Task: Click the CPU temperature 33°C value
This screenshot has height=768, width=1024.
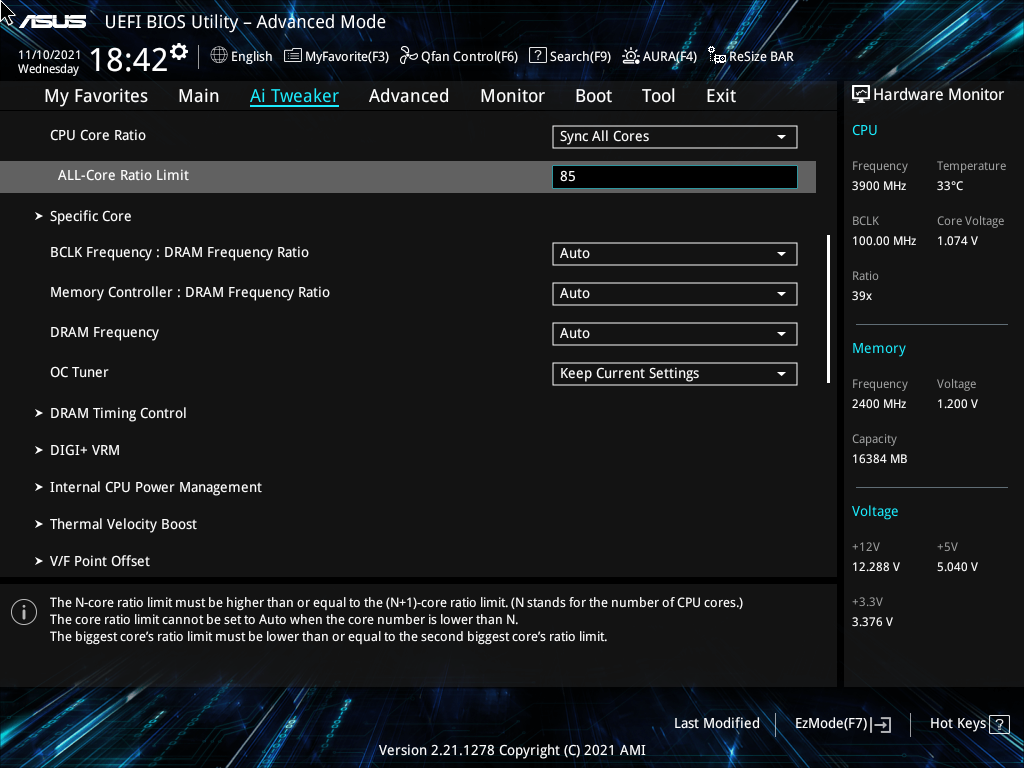Action: 950,186
